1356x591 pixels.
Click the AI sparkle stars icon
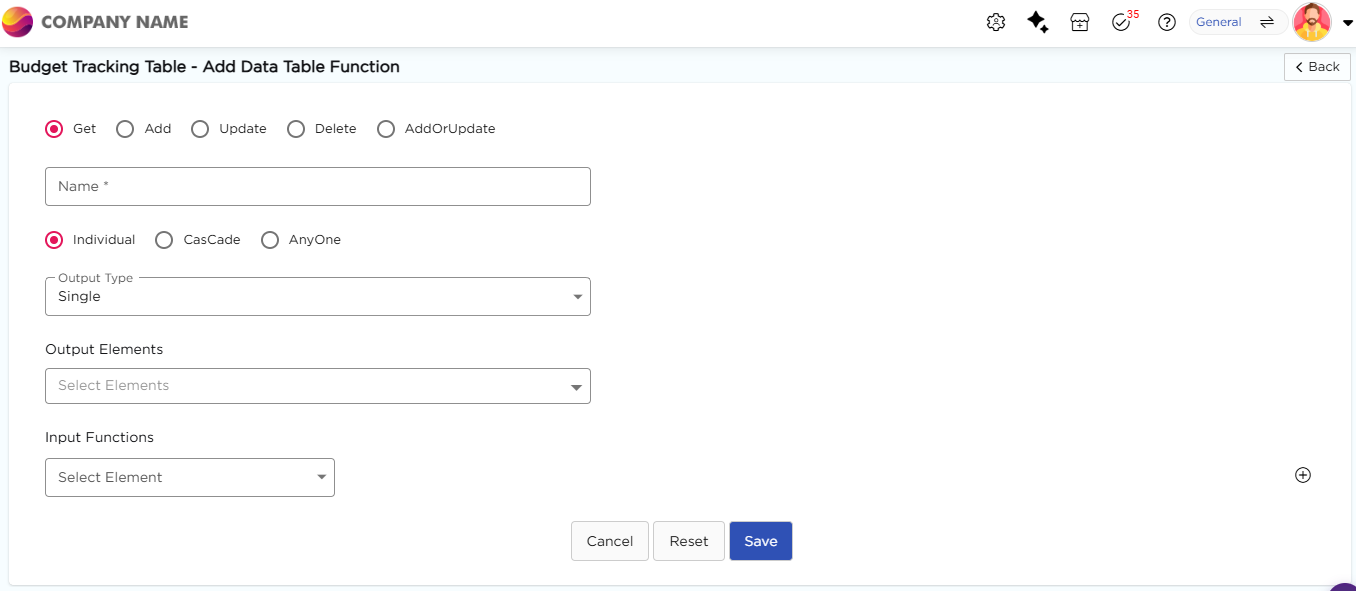(1038, 22)
